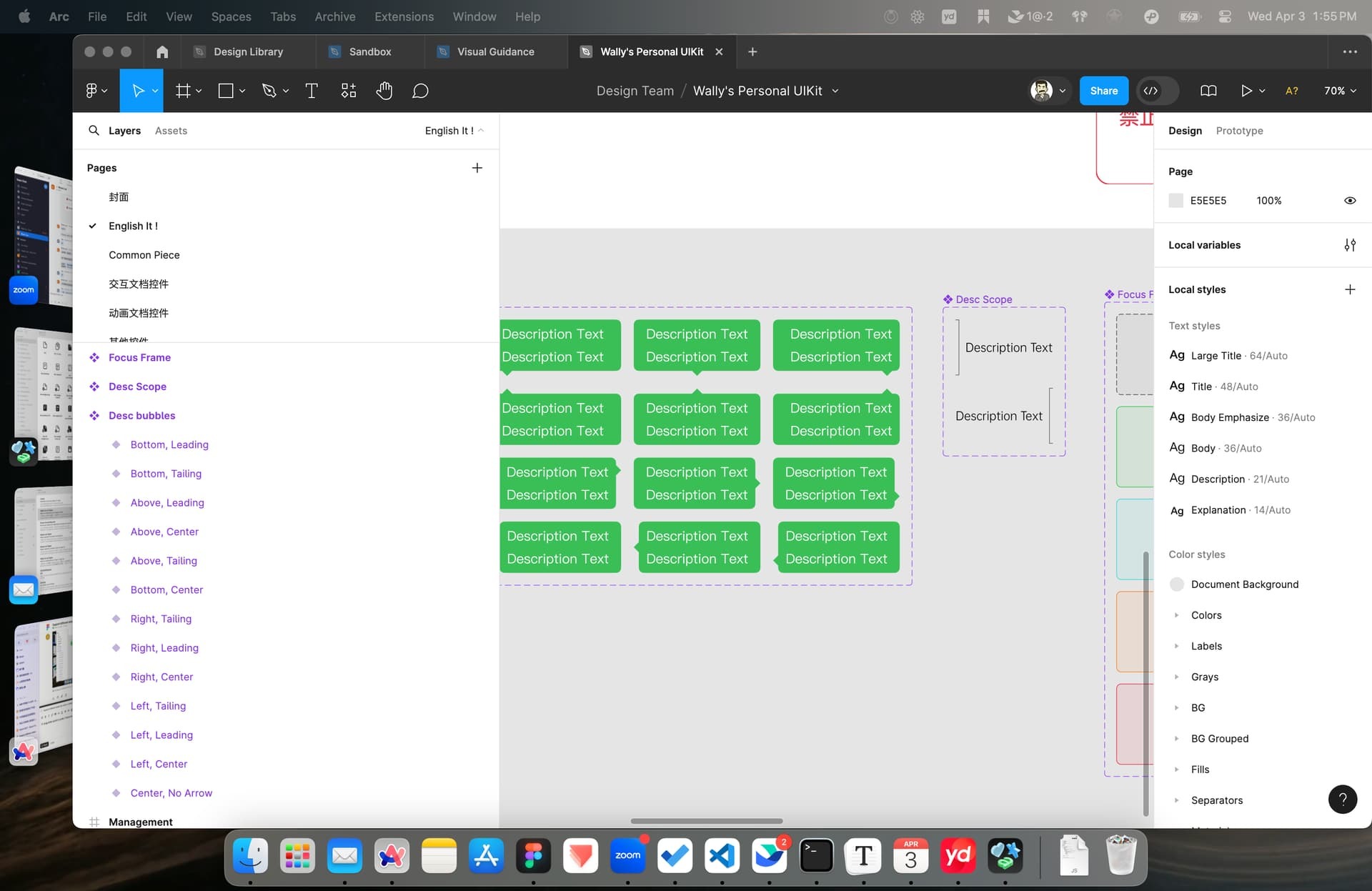Expand the Grays style group
1372x891 pixels.
(x=1177, y=676)
